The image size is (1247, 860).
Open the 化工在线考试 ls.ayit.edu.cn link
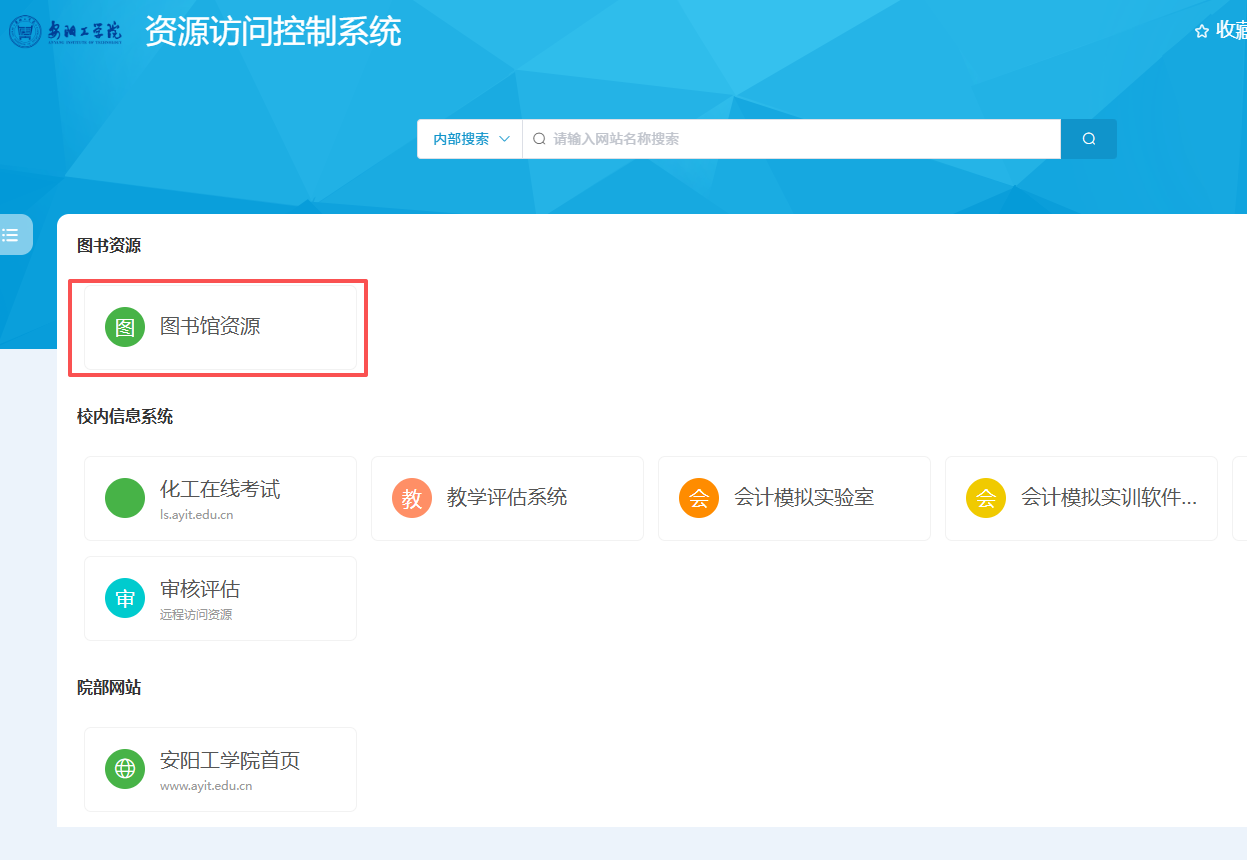pyautogui.click(x=220, y=498)
